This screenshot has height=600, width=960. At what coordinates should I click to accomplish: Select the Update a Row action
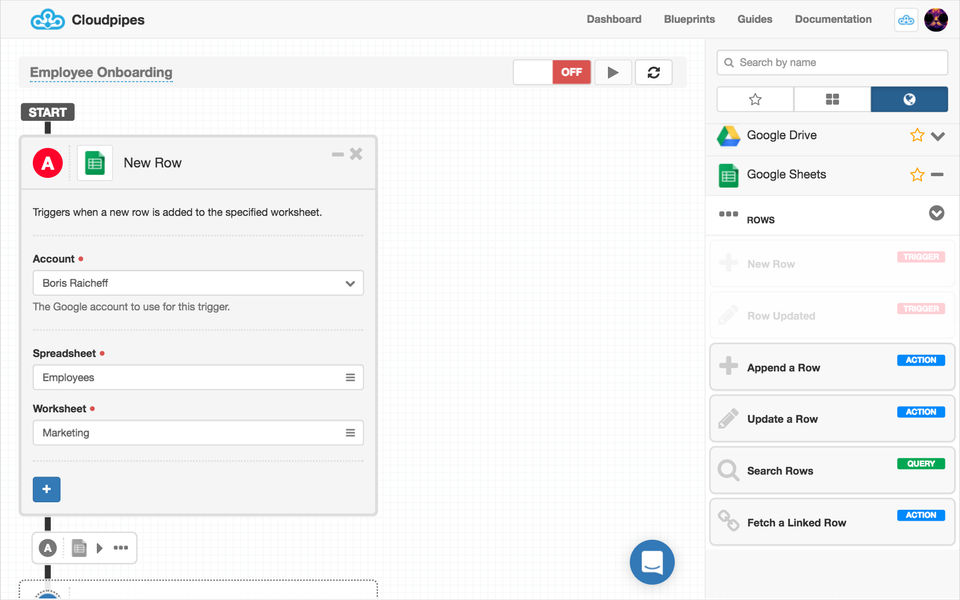832,419
